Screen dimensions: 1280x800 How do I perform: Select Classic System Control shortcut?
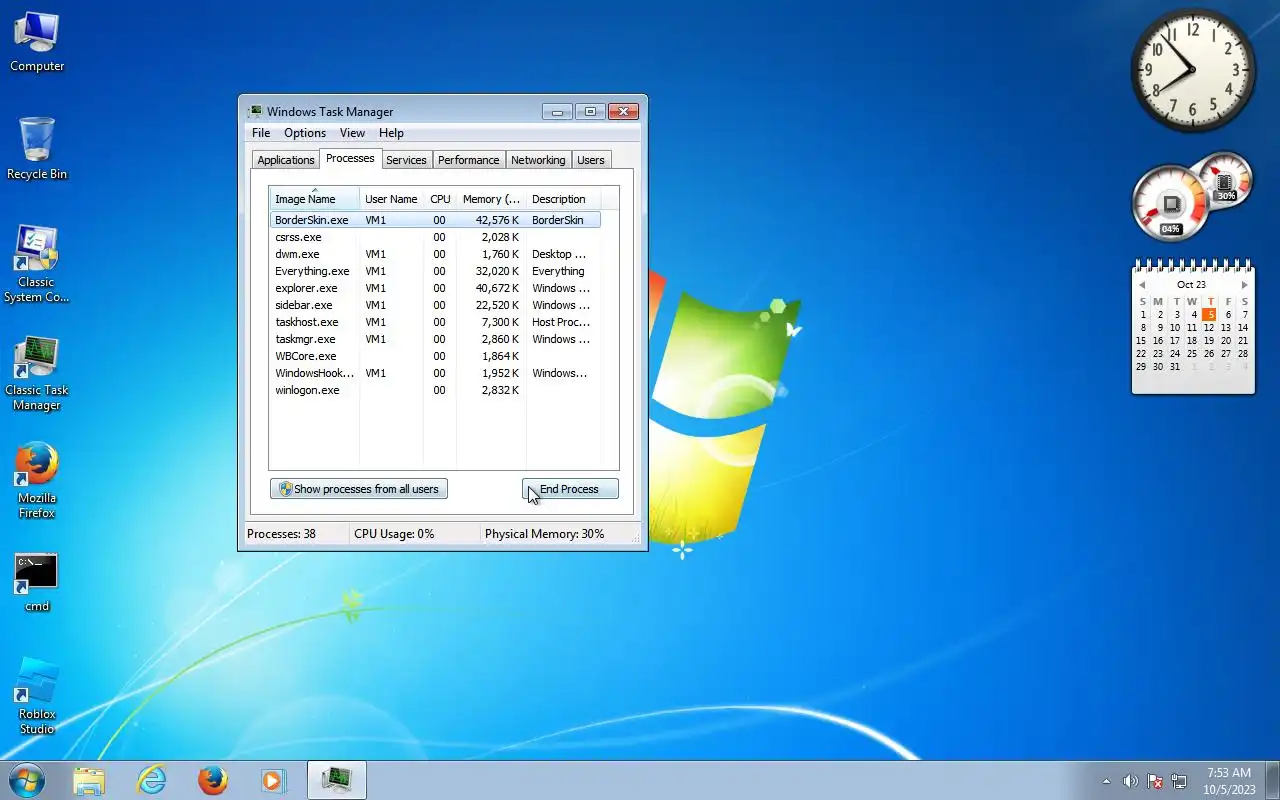pos(37,265)
